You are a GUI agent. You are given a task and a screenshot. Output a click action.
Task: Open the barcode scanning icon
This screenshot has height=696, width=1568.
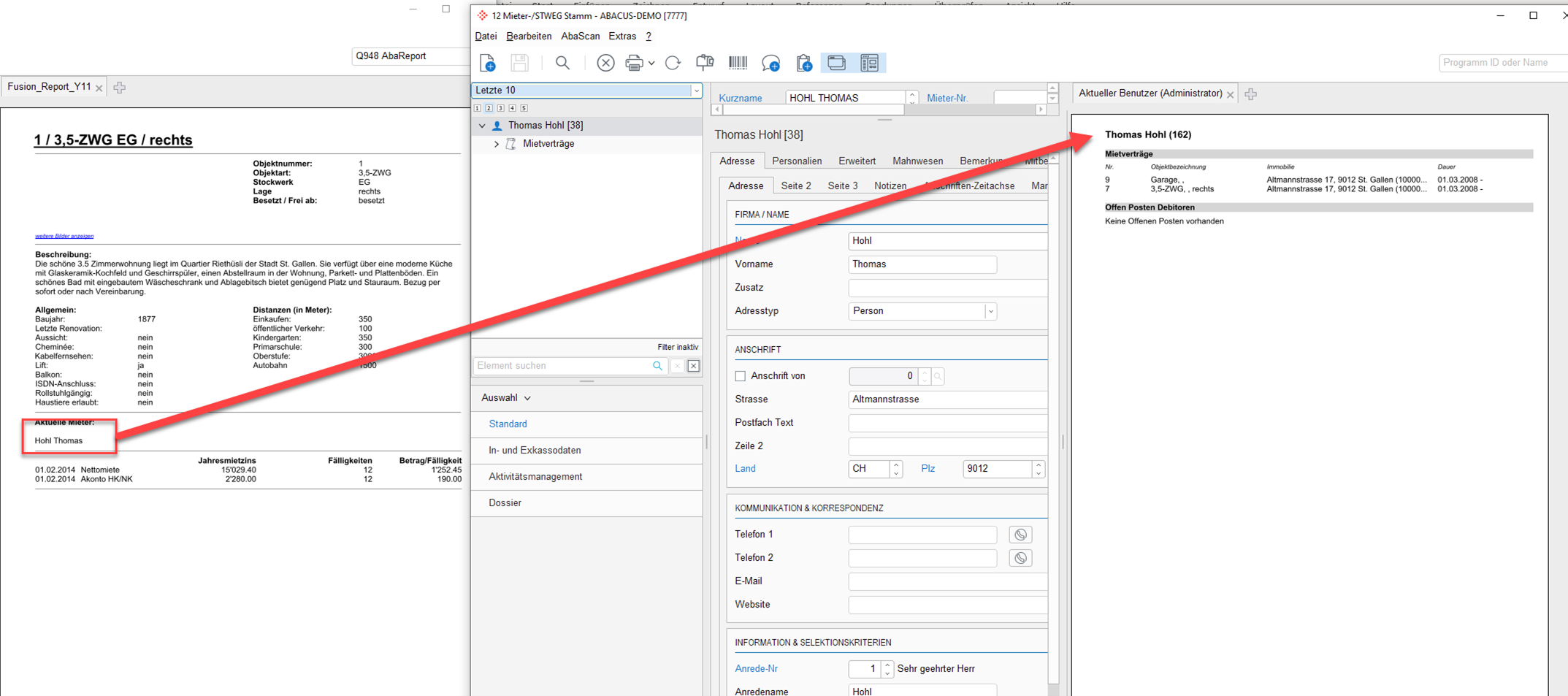click(738, 63)
